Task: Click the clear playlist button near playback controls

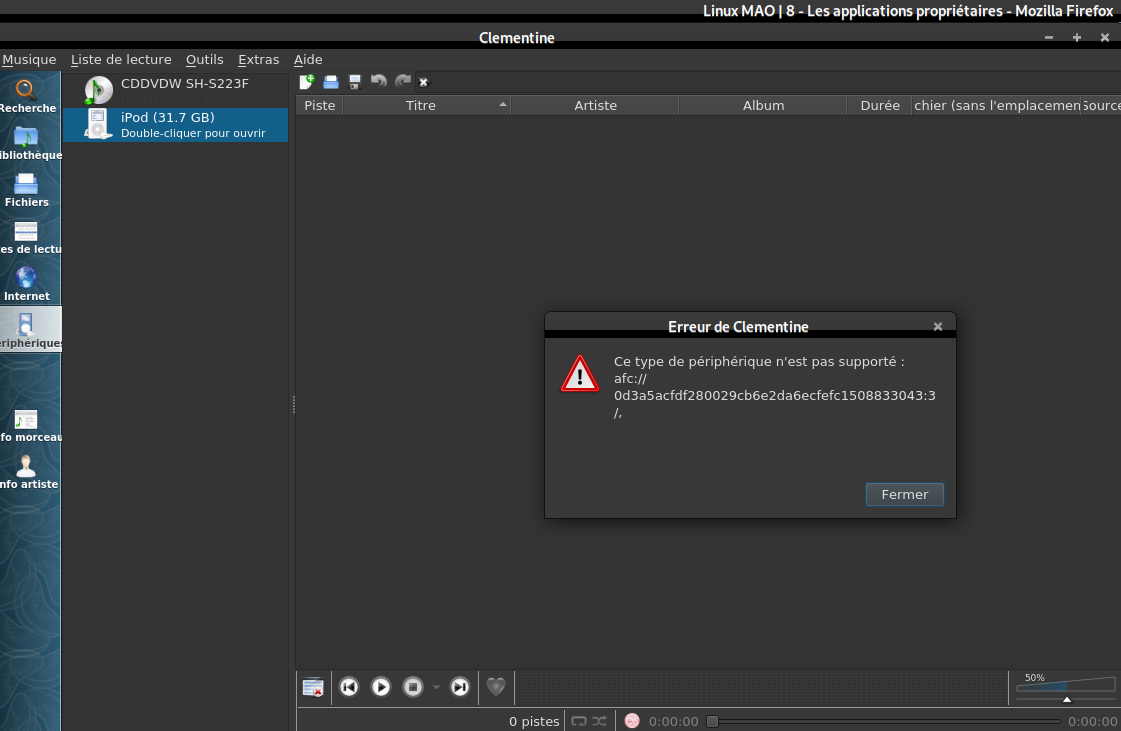Action: (x=313, y=687)
